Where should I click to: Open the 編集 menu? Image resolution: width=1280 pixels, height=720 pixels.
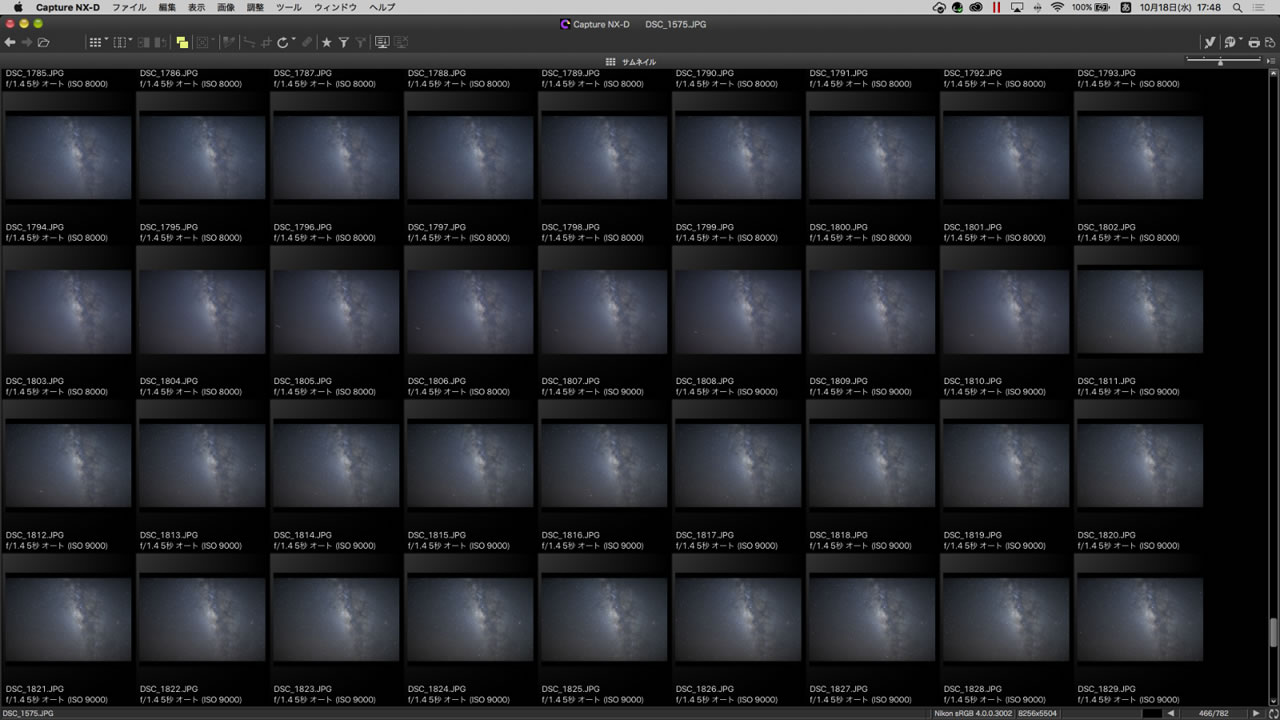pos(167,7)
